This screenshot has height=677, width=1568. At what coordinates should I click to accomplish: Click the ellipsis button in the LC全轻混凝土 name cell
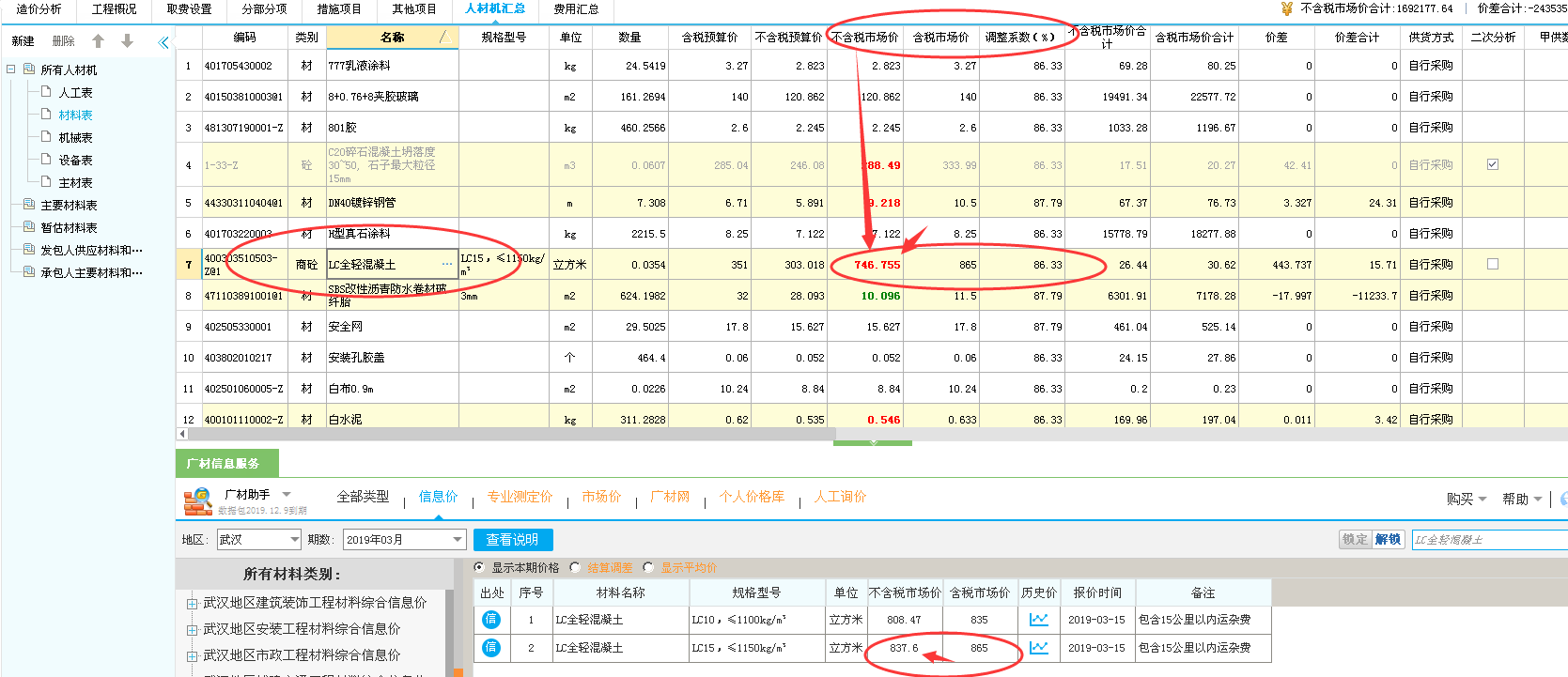tap(447, 265)
